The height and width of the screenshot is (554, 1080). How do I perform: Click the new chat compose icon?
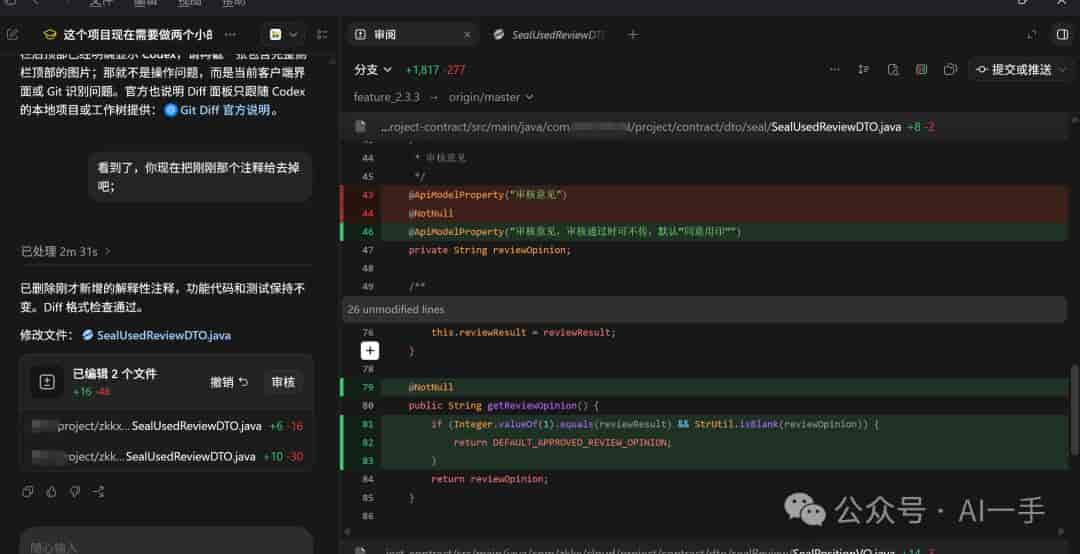(x=12, y=34)
